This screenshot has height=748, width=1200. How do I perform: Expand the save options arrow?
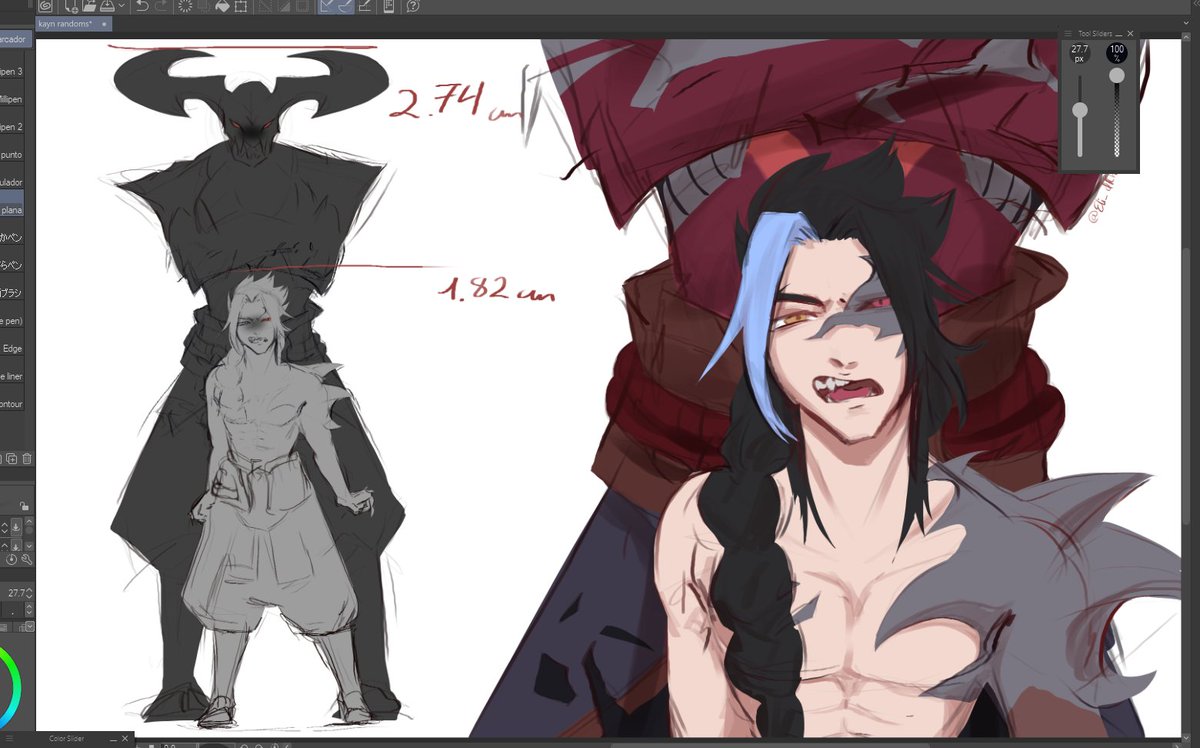pyautogui.click(x=122, y=6)
